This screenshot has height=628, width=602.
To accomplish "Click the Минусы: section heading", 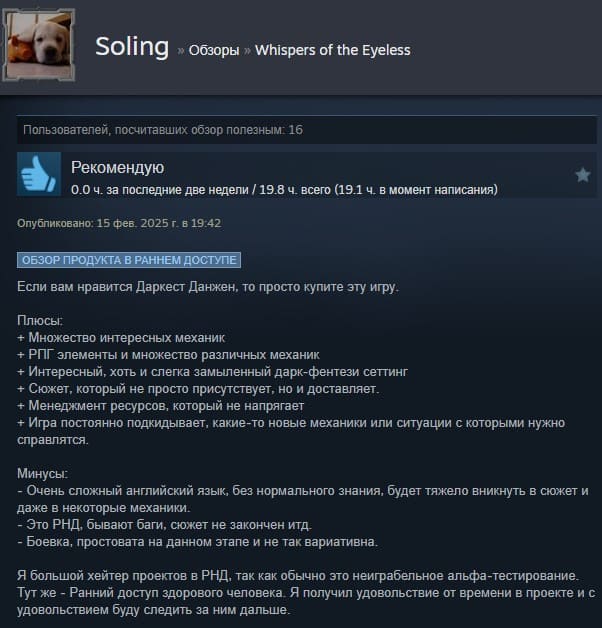I will point(42,473).
